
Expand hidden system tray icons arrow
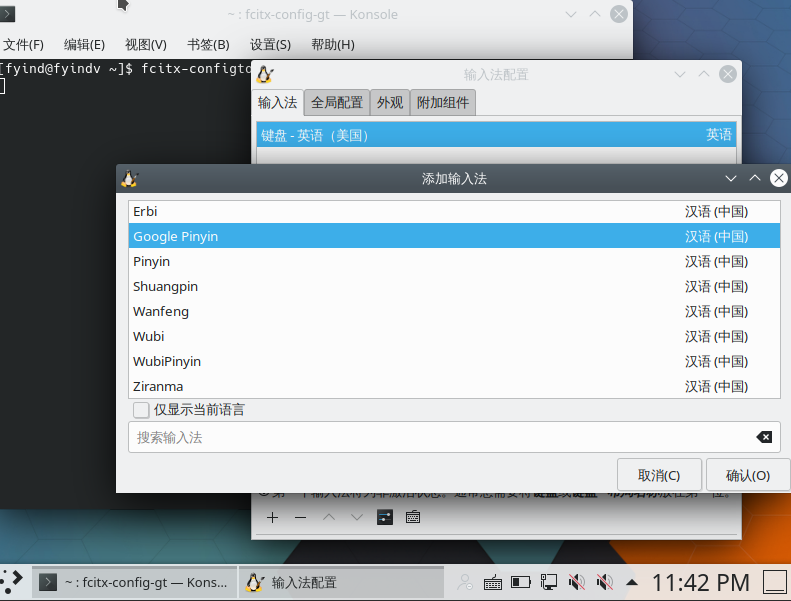point(632,583)
